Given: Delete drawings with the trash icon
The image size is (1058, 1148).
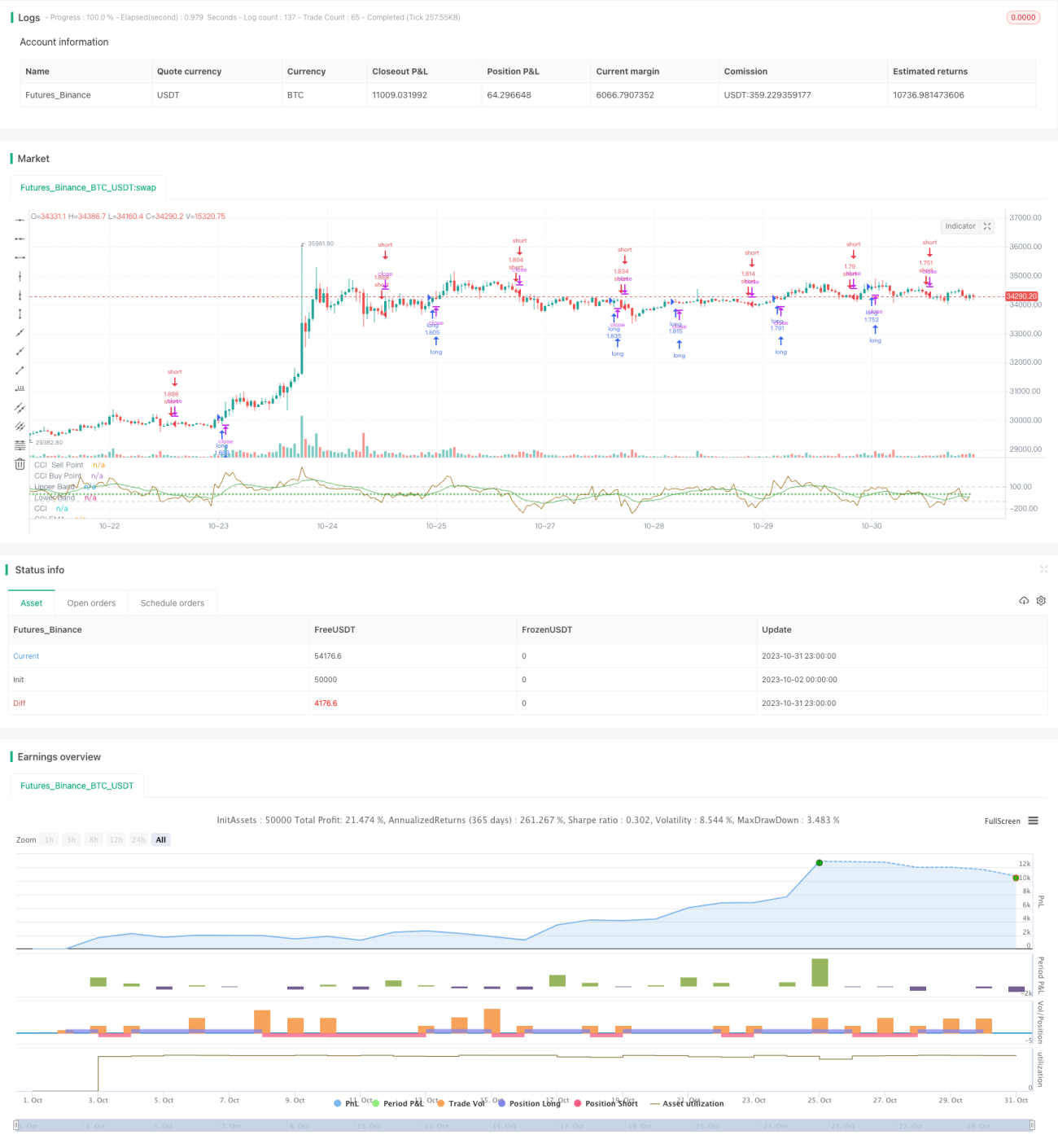Looking at the screenshot, I should point(20,464).
